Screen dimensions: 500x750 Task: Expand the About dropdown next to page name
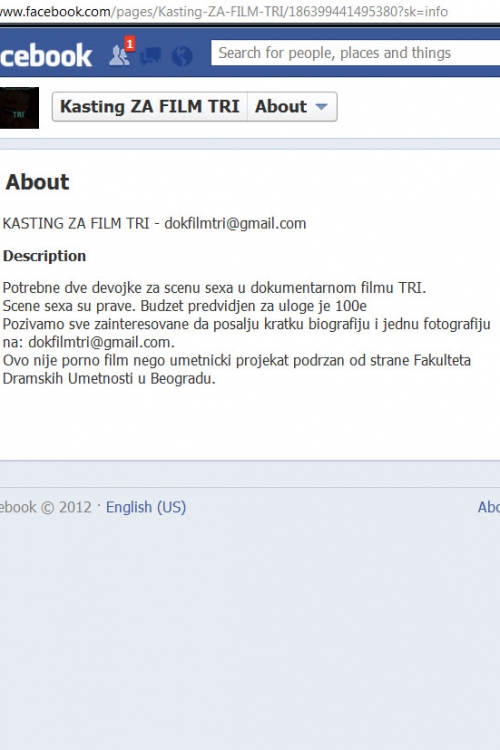click(x=292, y=106)
